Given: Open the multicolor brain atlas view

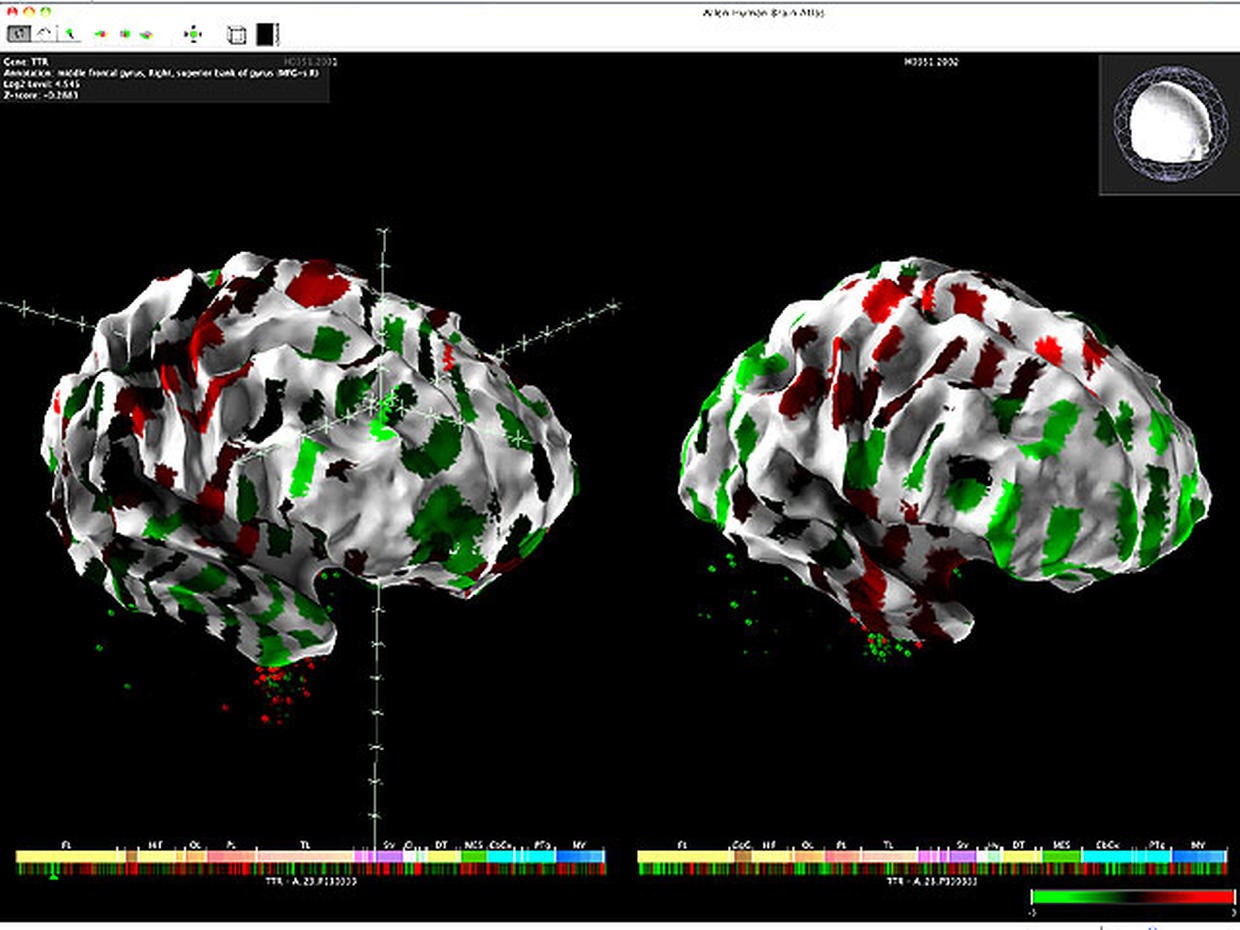Looking at the screenshot, I should [146, 33].
